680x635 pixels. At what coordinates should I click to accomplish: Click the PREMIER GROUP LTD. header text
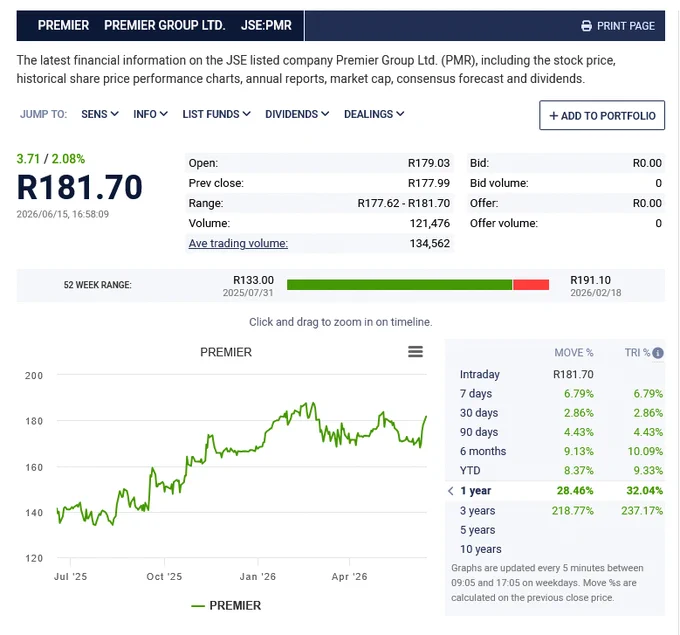(164, 26)
